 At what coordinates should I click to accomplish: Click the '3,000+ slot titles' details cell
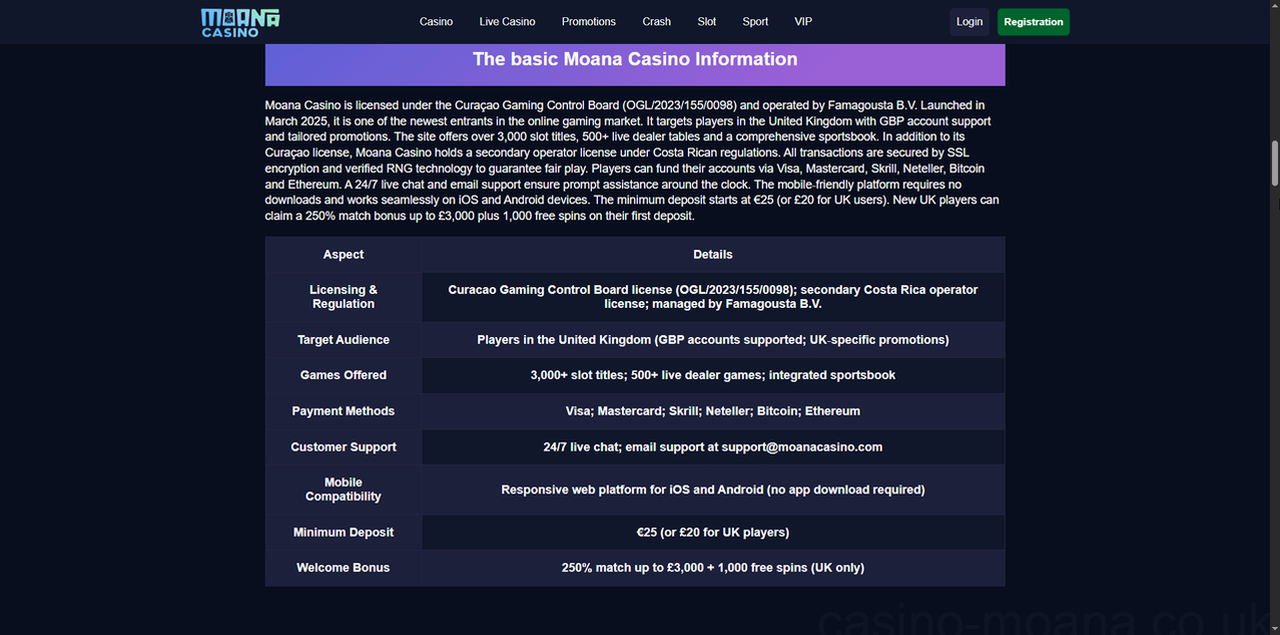click(x=713, y=375)
